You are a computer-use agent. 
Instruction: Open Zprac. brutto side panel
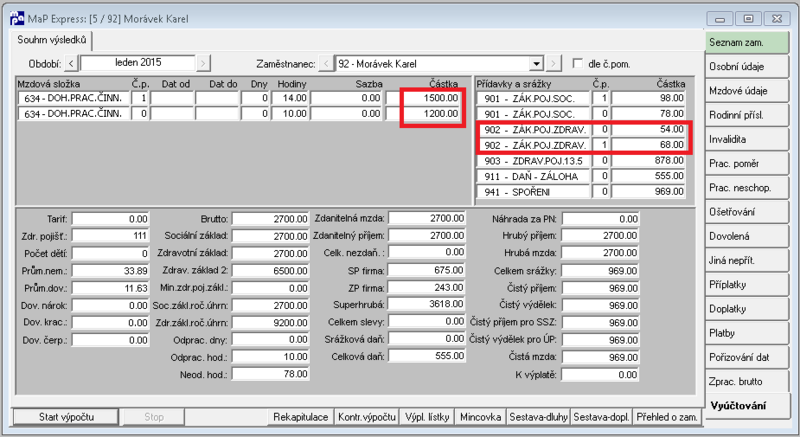click(746, 381)
